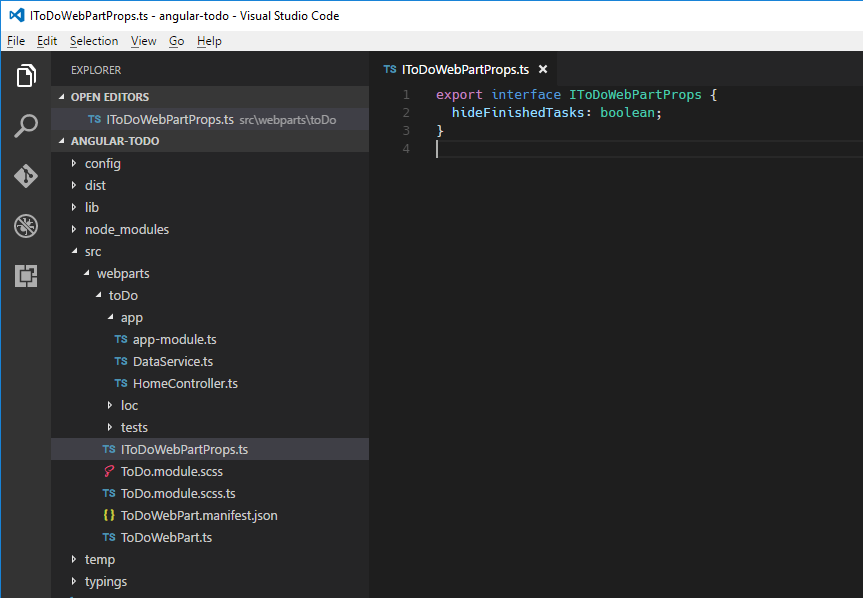
Task: Click the TS icon beside HomeController.ts
Action: 121,383
